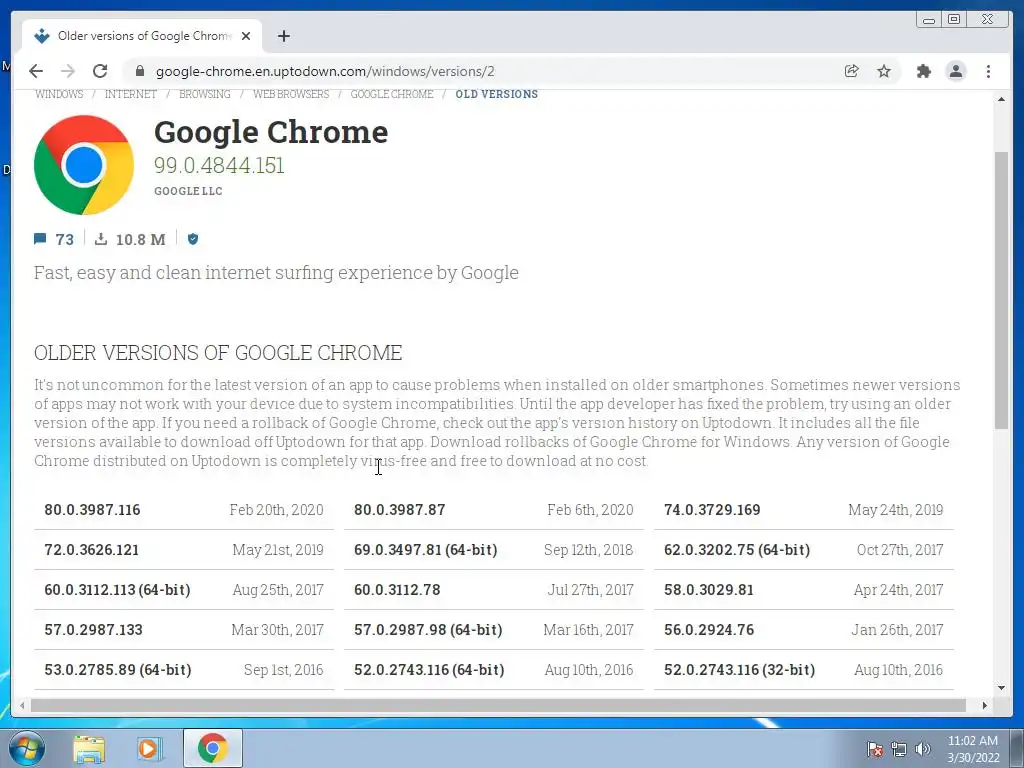Image resolution: width=1024 pixels, height=768 pixels.
Task: Open the Extensions puzzle icon
Action: [x=923, y=71]
